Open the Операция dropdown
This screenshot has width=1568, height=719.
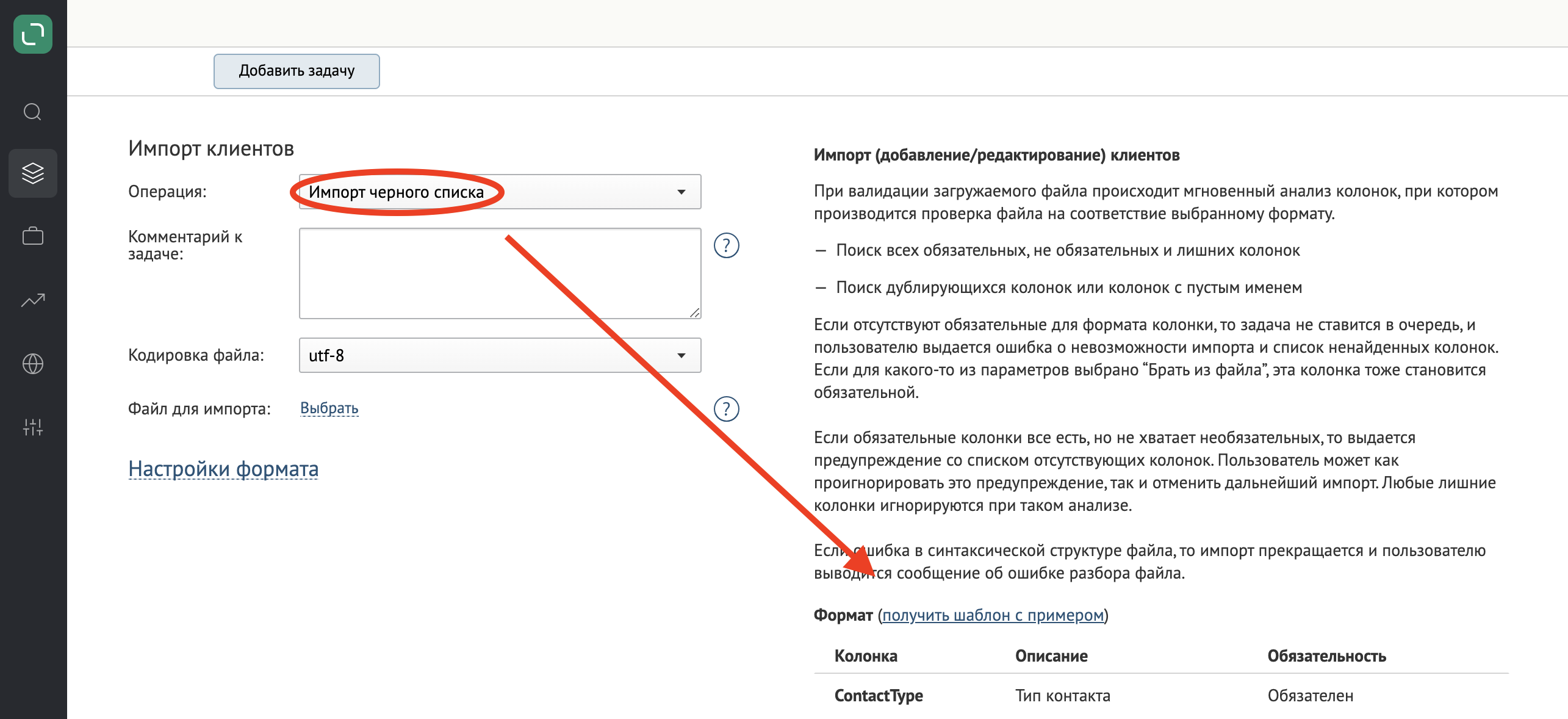click(x=500, y=192)
